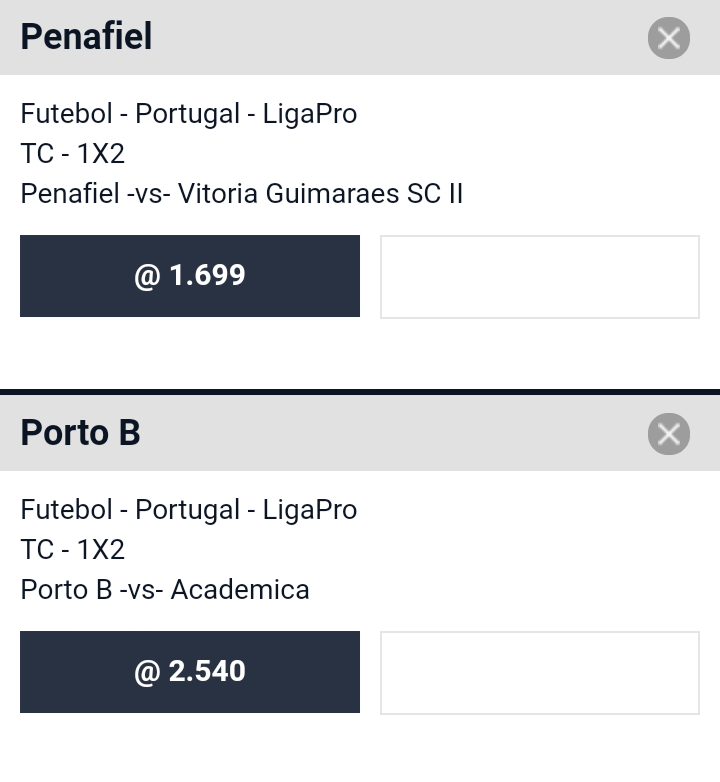720x782 pixels.
Task: Remove the Porto B selection using X
Action: 669,434
